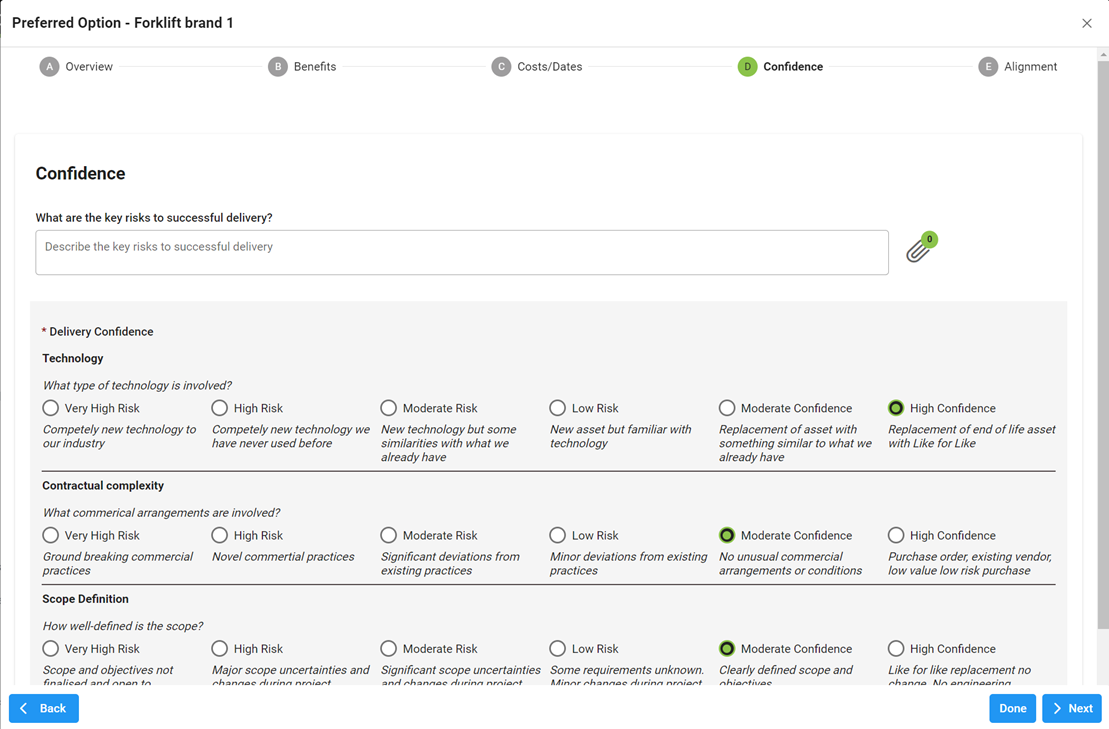Select High Confidence for Scope Definition
1109x729 pixels.
pos(895,648)
